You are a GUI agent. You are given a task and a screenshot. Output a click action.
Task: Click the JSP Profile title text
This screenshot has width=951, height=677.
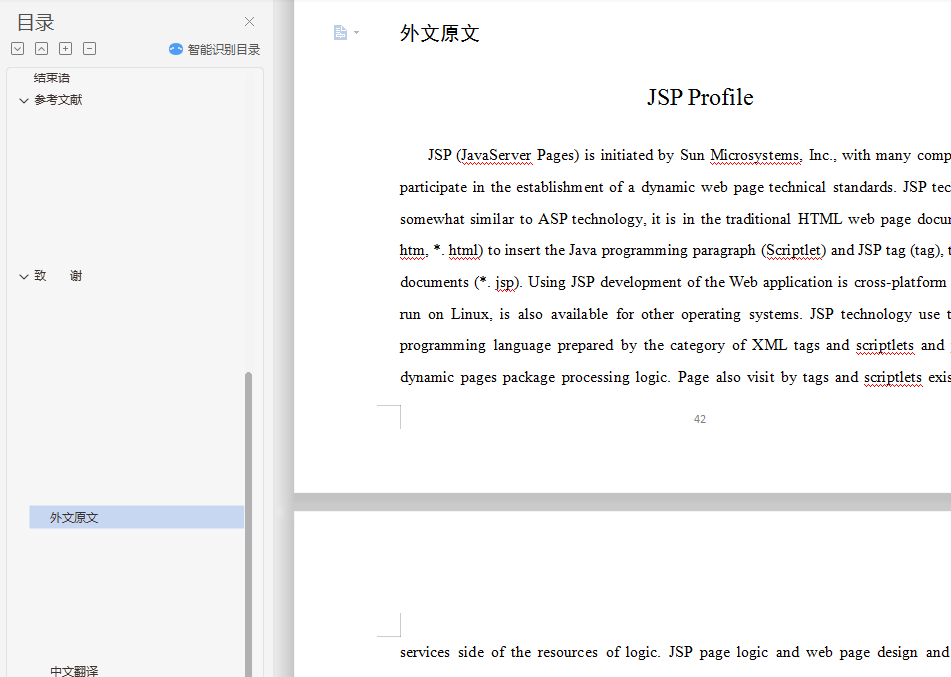pos(700,97)
